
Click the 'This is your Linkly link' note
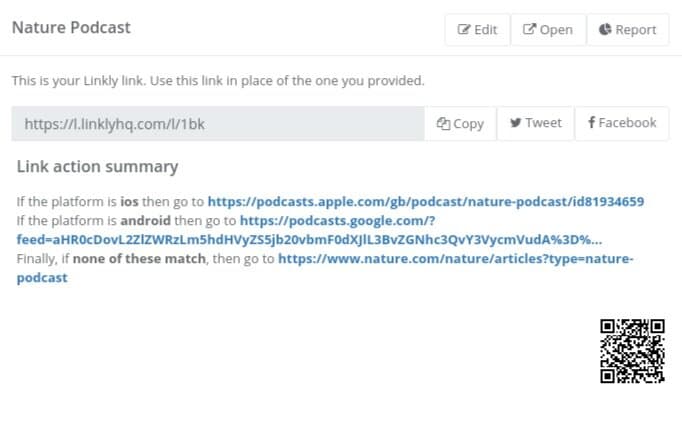217,81
